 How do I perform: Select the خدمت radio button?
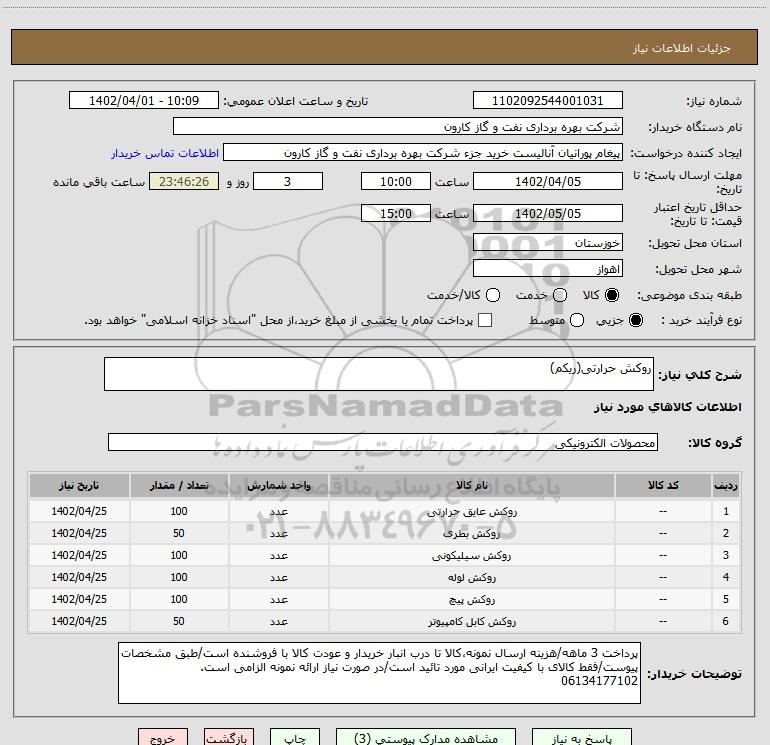(560, 295)
